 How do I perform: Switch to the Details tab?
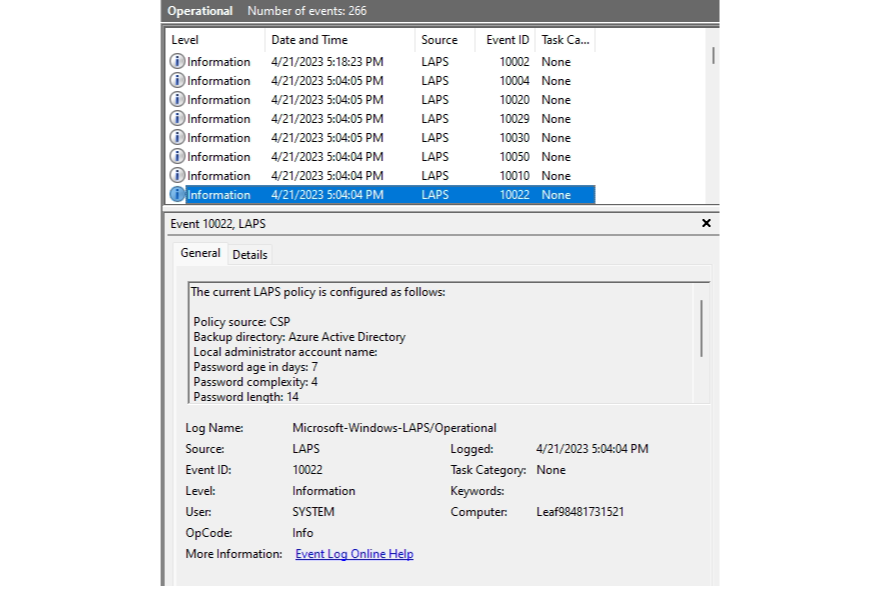pos(250,254)
